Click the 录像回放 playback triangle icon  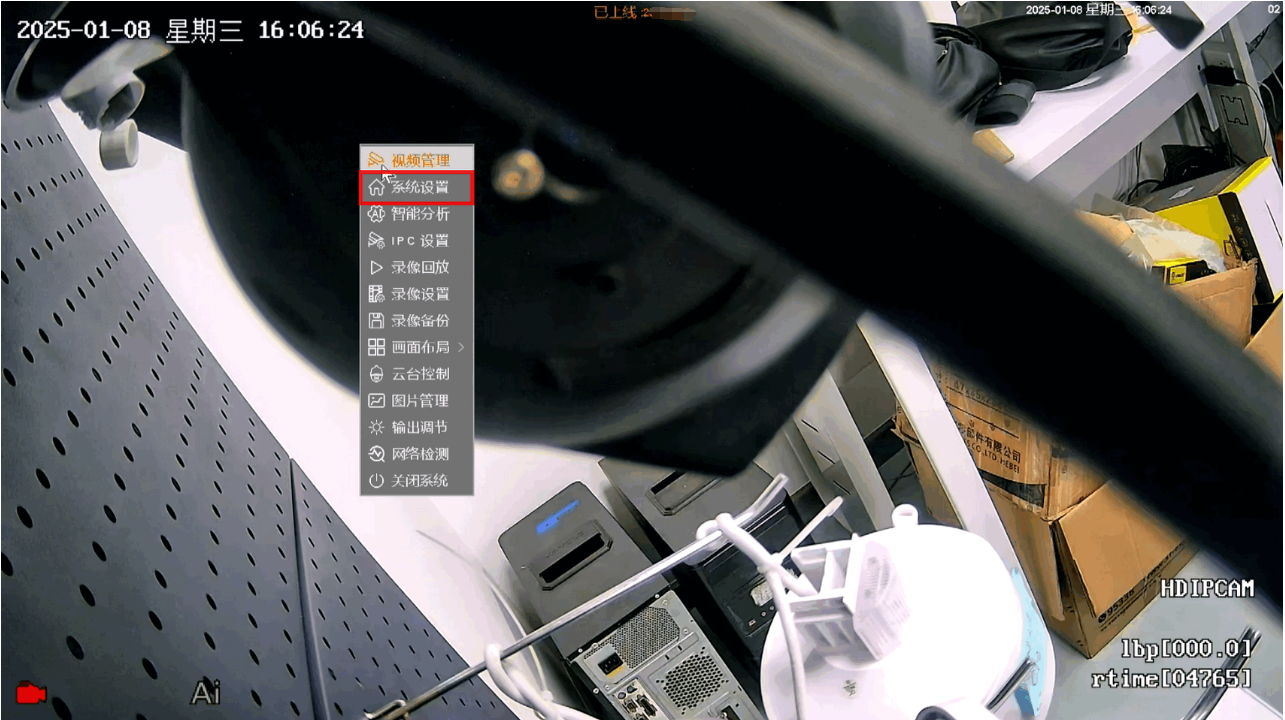[376, 267]
